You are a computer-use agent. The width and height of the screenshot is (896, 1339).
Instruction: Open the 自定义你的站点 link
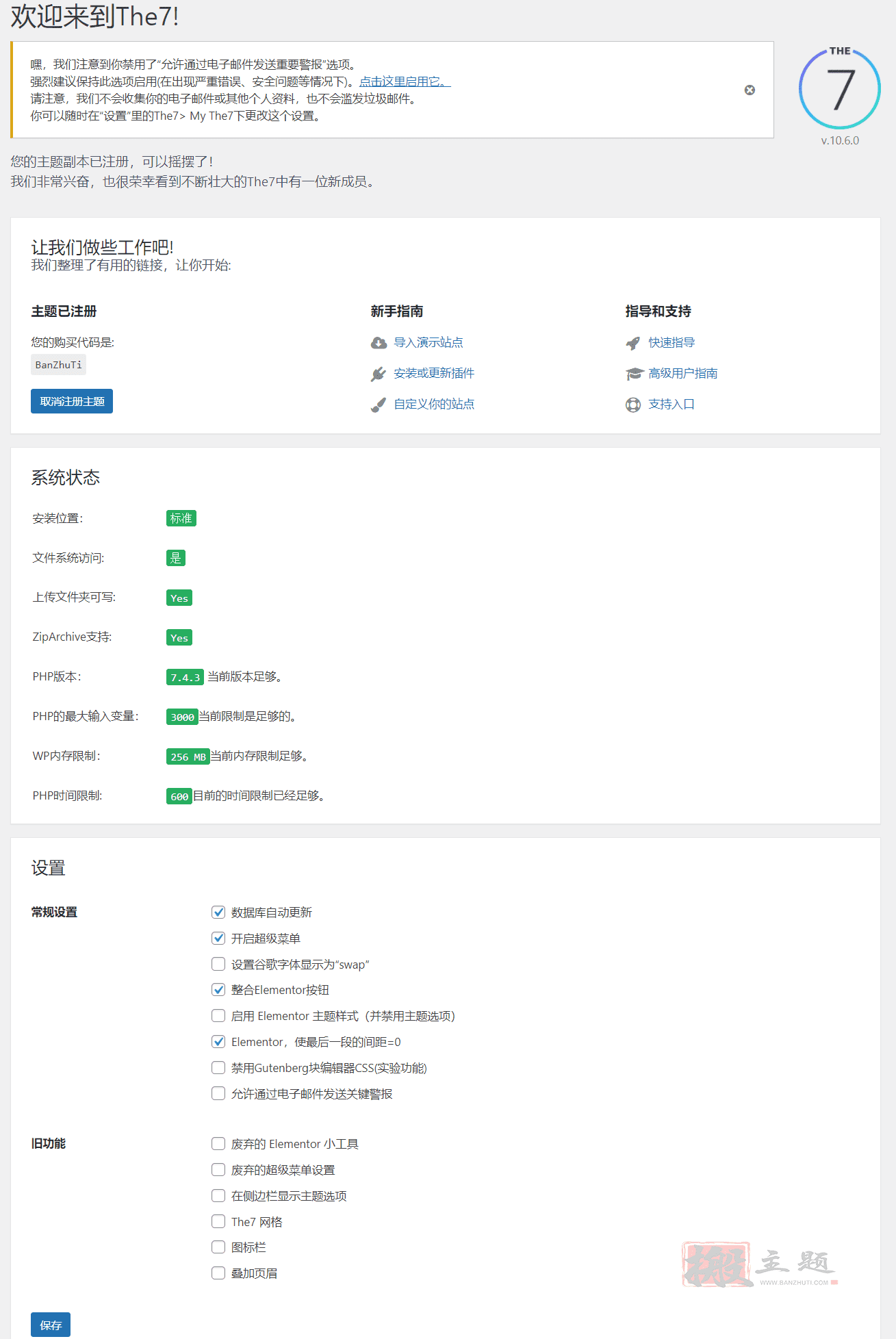point(434,404)
